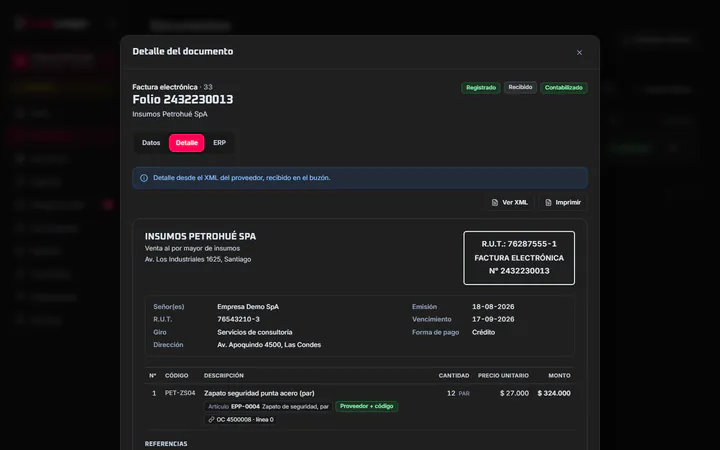Click the address Av. Apoquindo 4500, Las Condes

269,345
